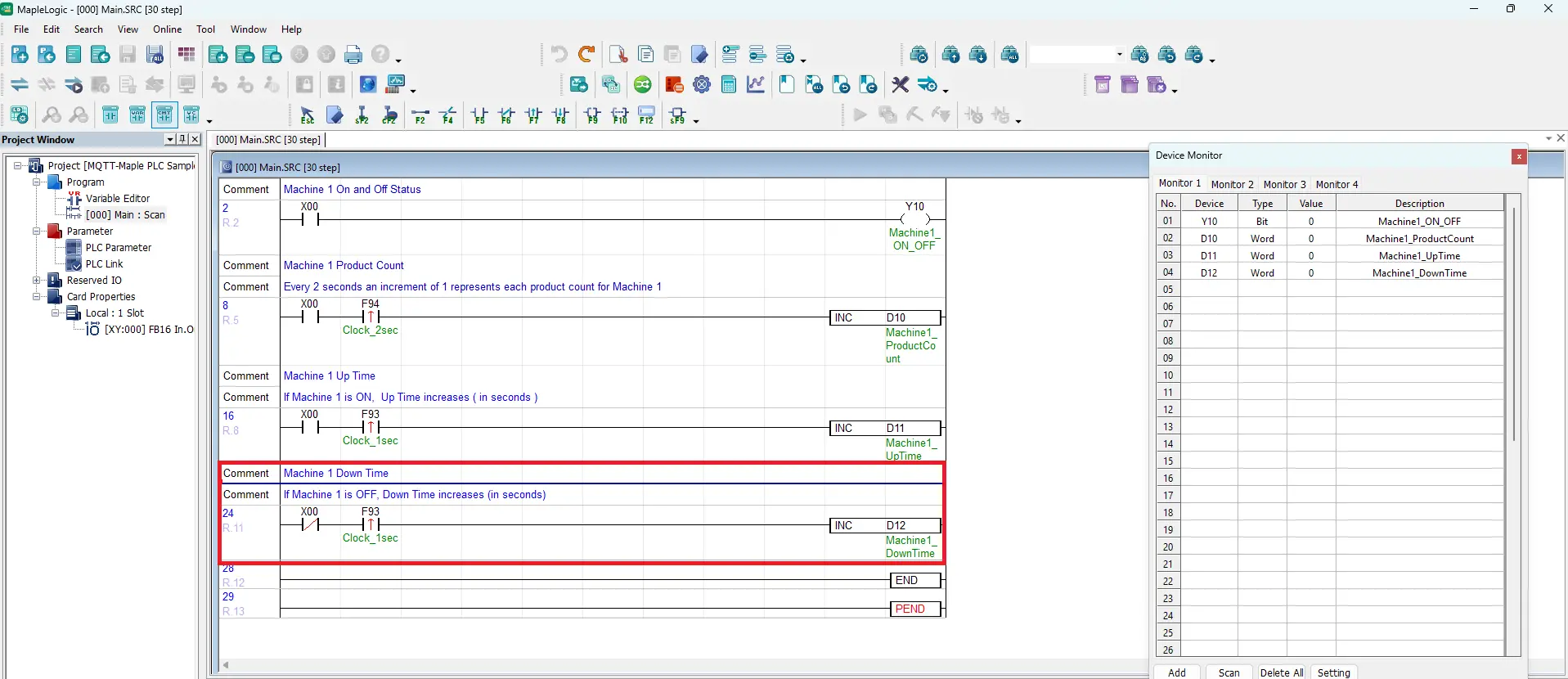Click the Print icon in the toolbar
Screen dimensions: 1568x679
click(x=353, y=55)
